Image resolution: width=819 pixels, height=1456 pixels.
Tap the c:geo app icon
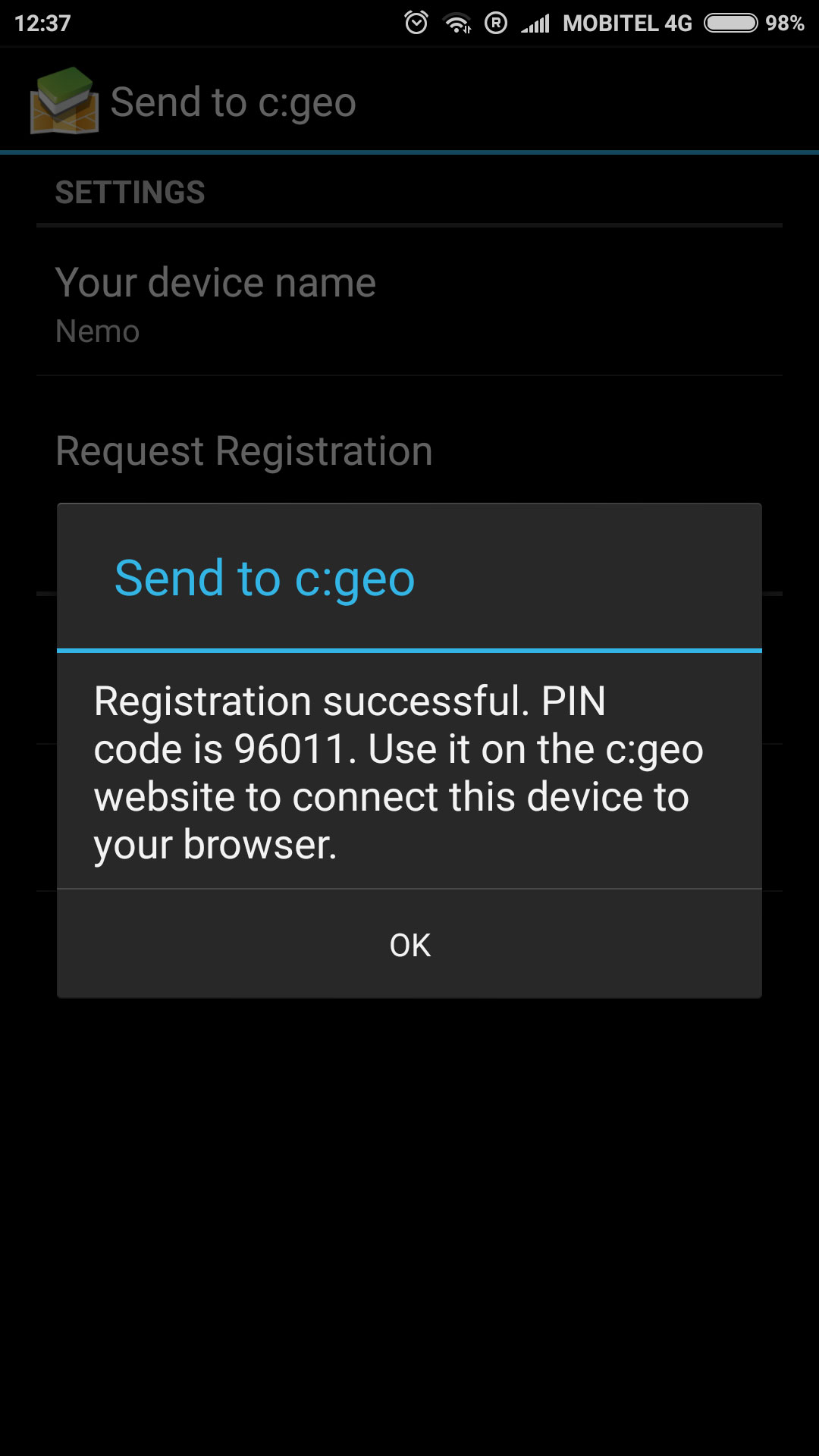click(64, 101)
